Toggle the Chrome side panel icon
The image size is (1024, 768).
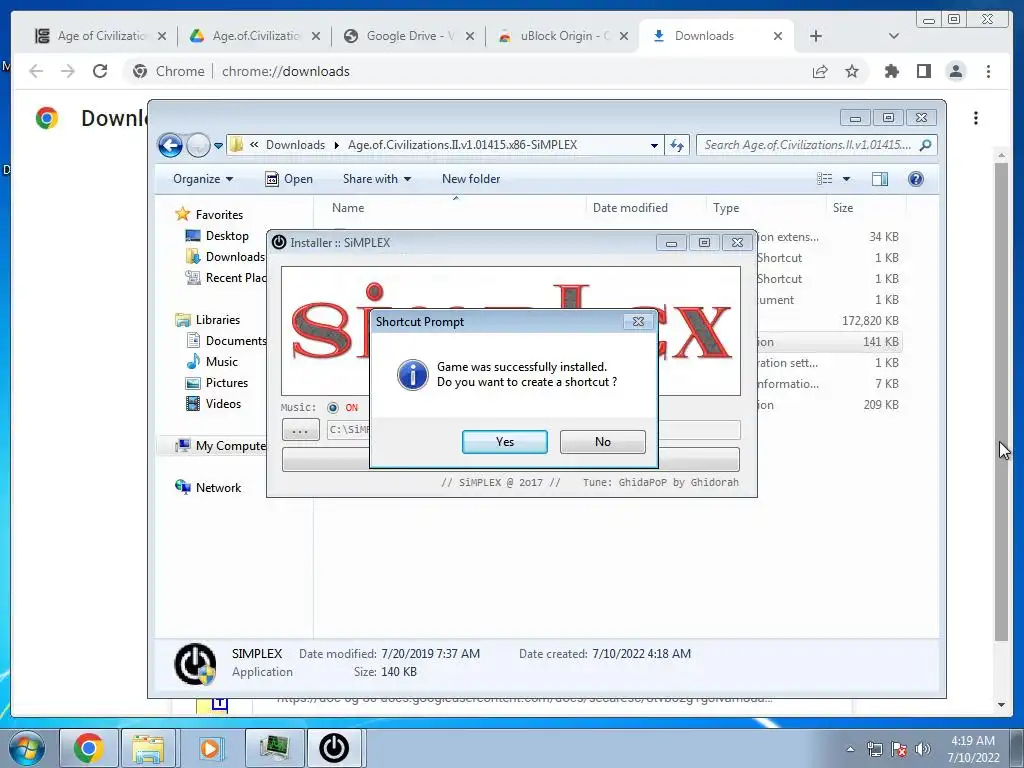923,71
